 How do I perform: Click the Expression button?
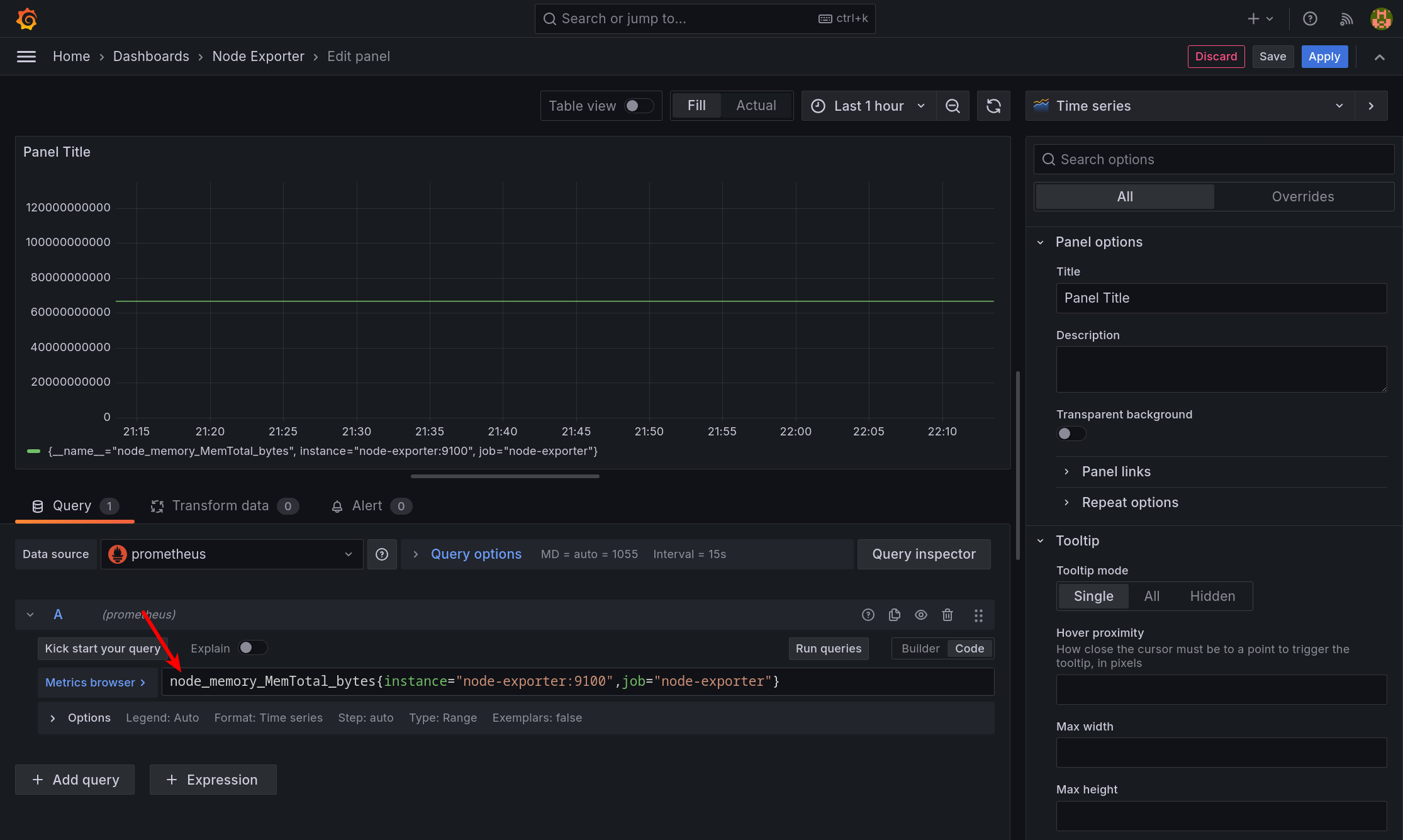[x=213, y=780]
